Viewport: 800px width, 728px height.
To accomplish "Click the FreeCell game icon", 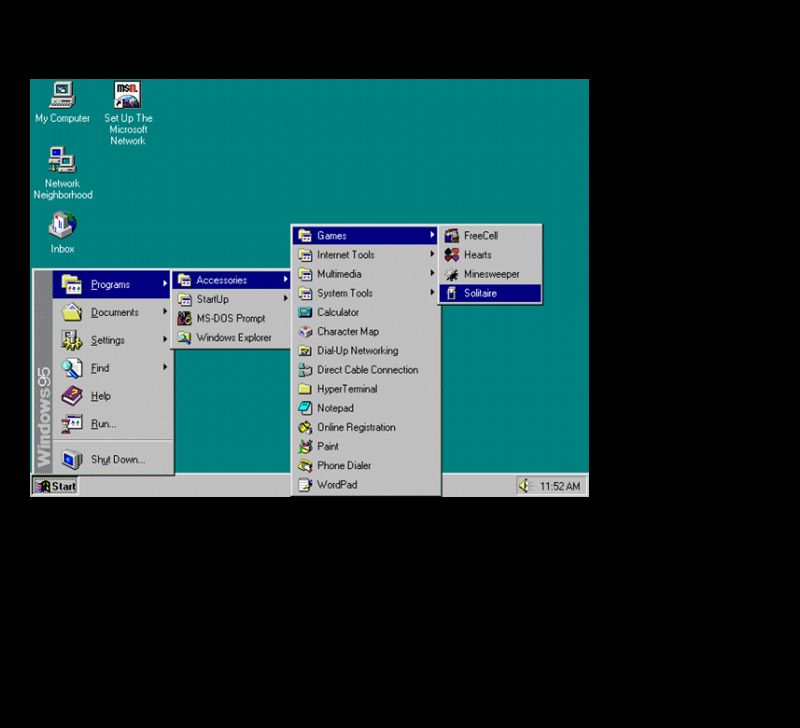I will pos(452,236).
